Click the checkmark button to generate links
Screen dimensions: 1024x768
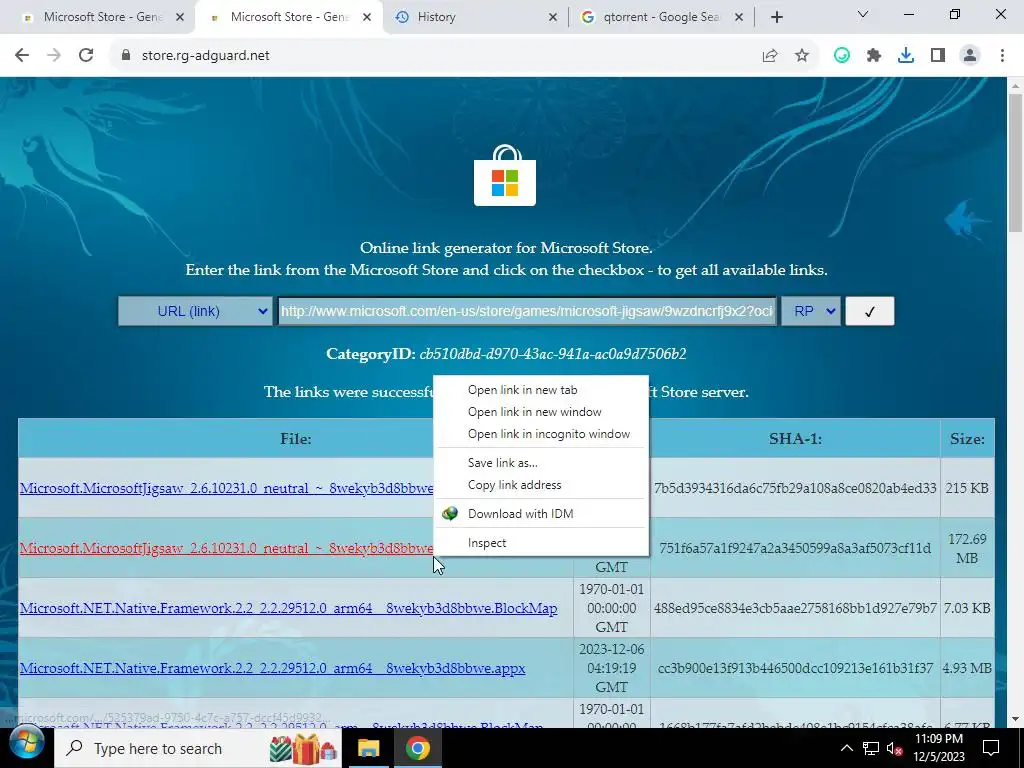coord(869,312)
